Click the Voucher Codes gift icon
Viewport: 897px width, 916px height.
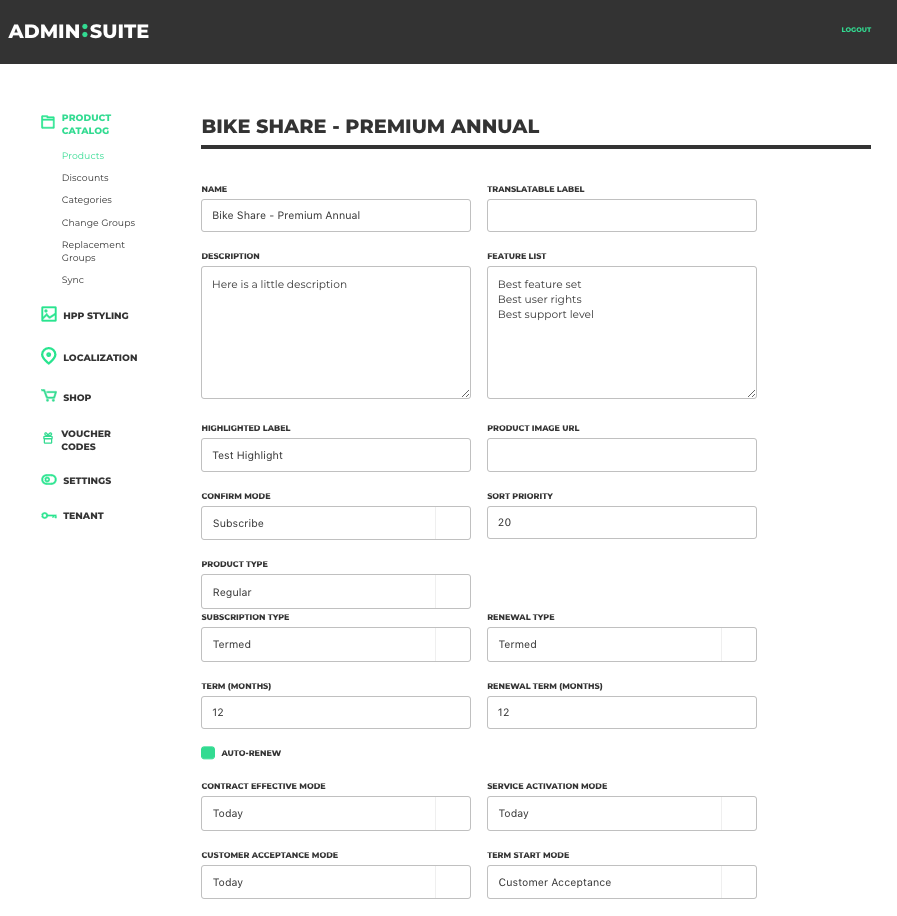48,438
